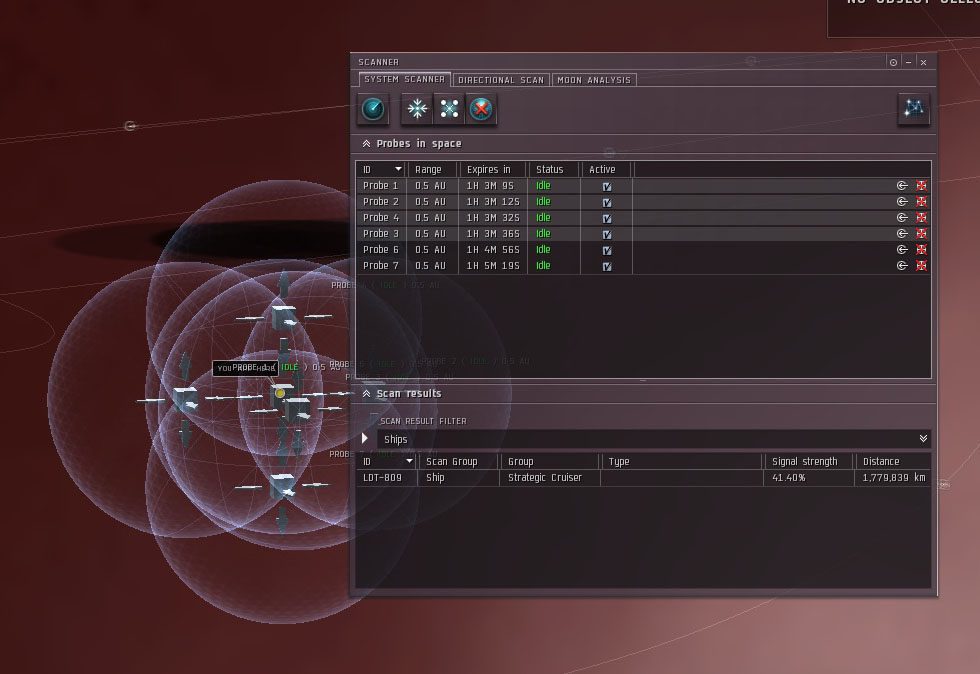Uncheck the Active box for Probe 1
This screenshot has height=674, width=980.
[607, 186]
